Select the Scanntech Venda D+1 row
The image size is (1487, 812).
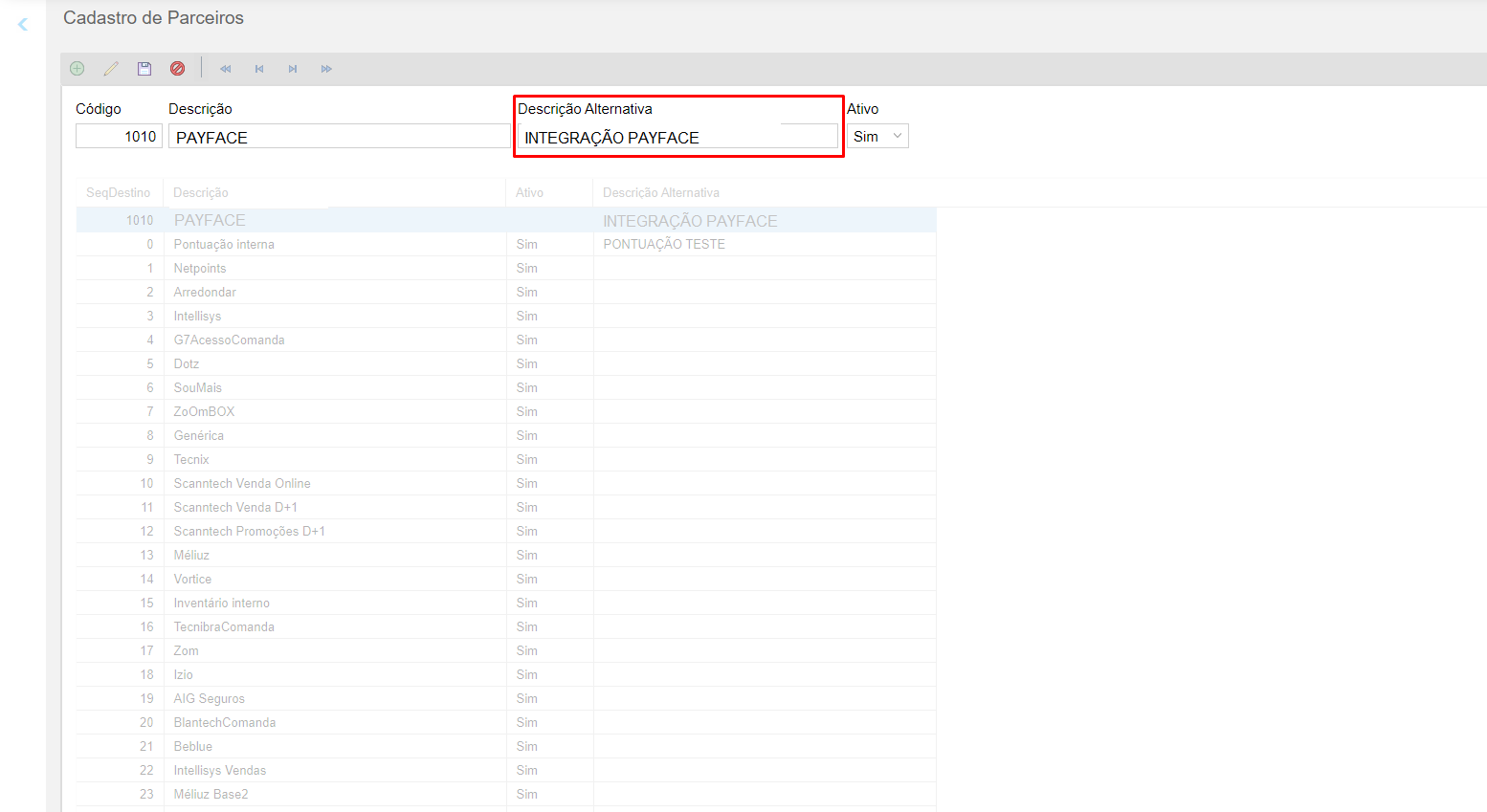click(506, 507)
